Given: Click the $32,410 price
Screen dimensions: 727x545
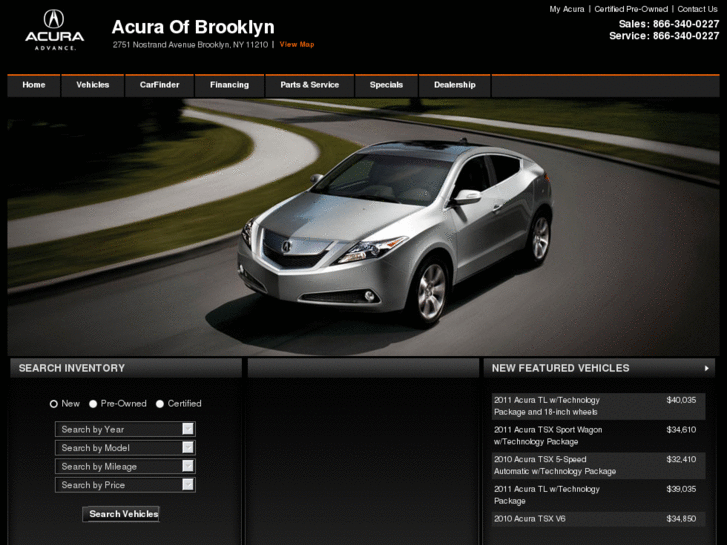Looking at the screenshot, I should 681,460.
